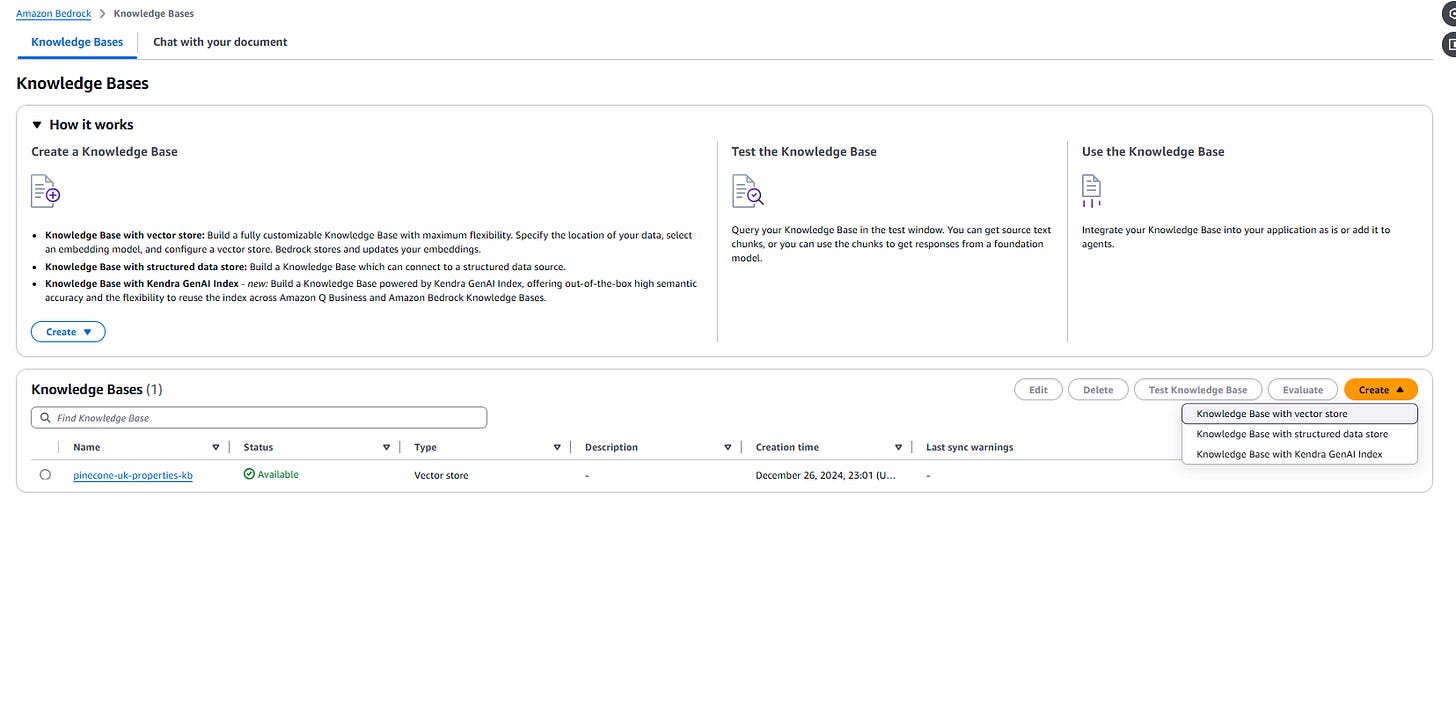Open the pinecone-uk-properties-kb link

click(x=133, y=475)
